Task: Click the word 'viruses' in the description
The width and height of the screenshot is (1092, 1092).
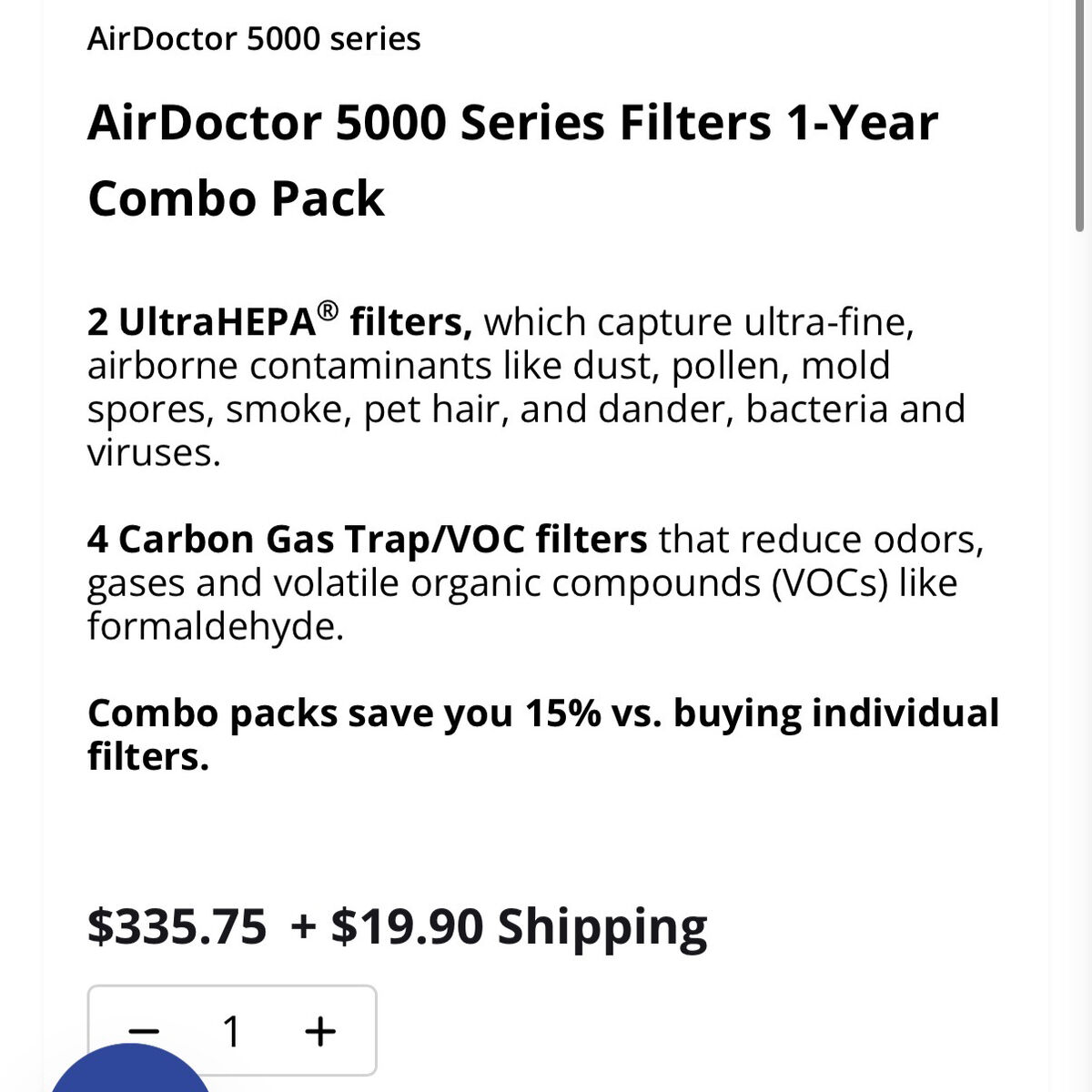Action: pyautogui.click(x=153, y=452)
